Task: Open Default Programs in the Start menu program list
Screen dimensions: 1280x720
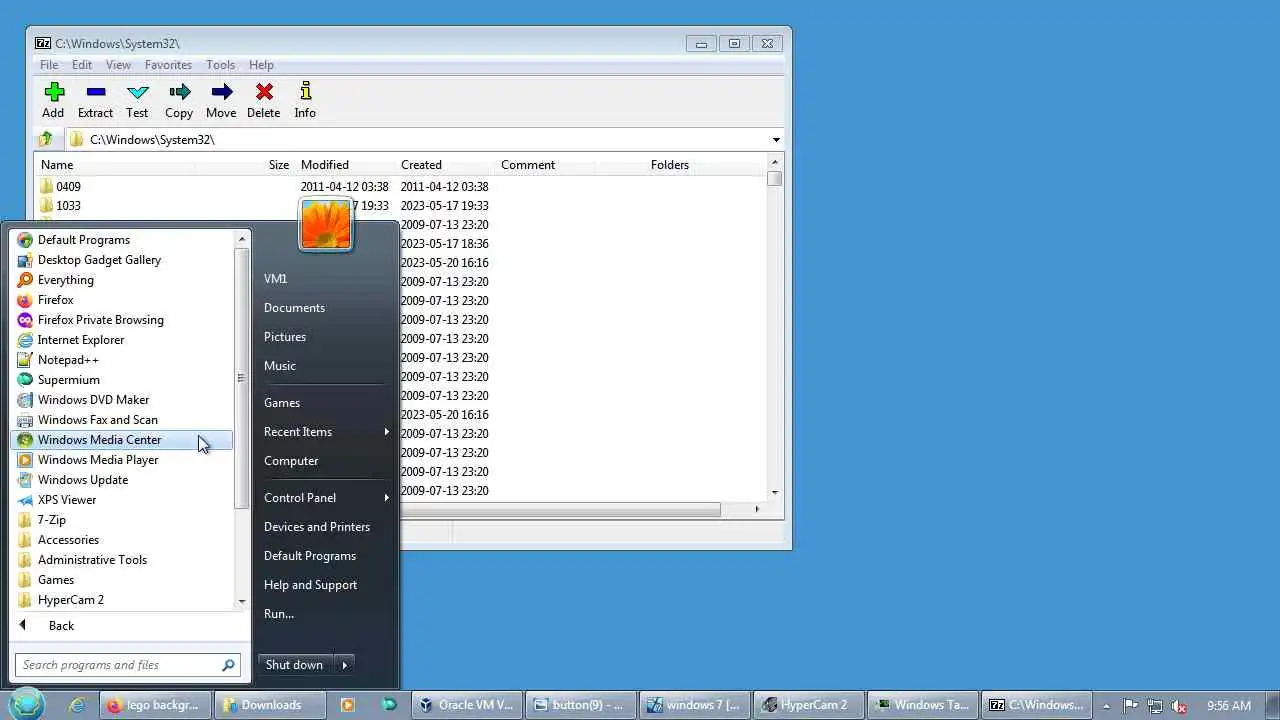Action: 121,240
